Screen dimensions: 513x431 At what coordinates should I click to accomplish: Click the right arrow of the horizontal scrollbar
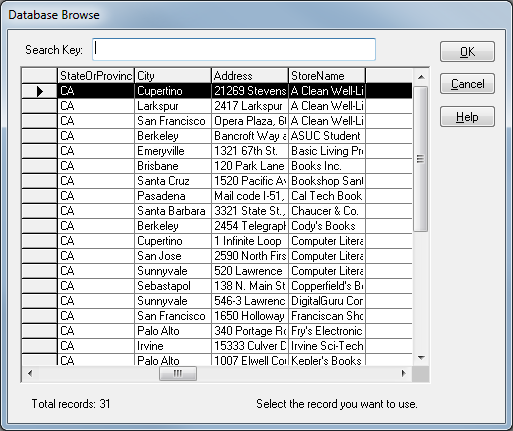tap(404, 373)
